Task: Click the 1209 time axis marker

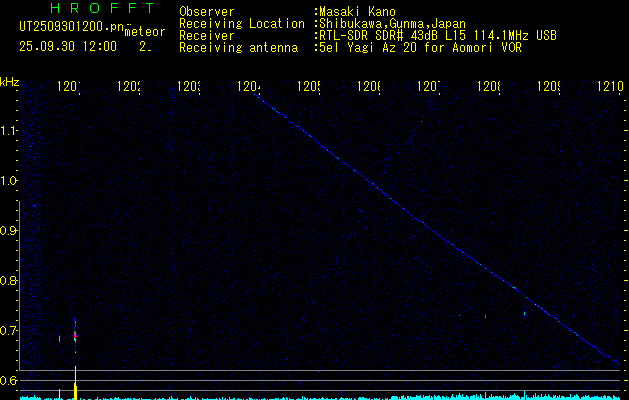Action: (549, 86)
